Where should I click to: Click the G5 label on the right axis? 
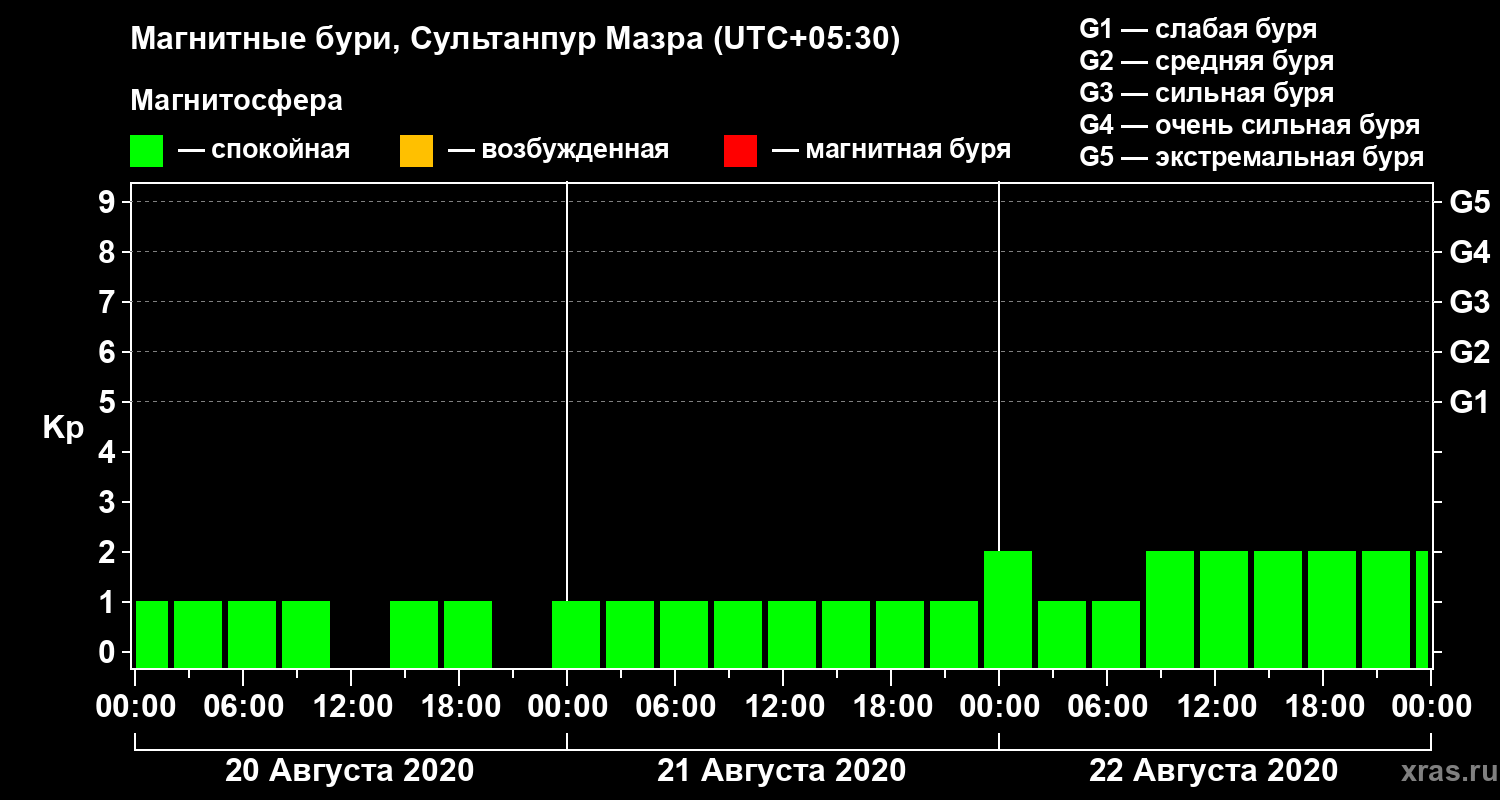tap(1470, 202)
